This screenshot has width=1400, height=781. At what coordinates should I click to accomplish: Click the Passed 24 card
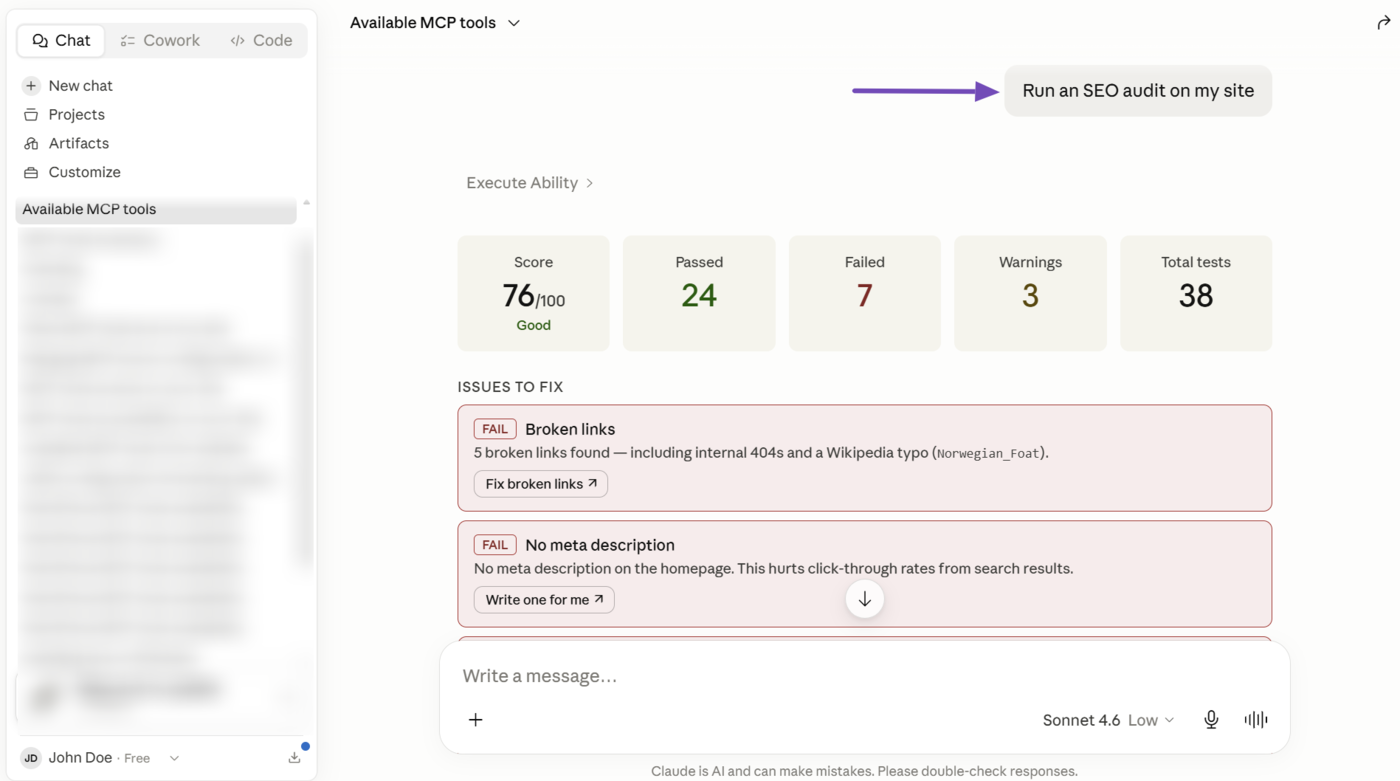coord(699,293)
